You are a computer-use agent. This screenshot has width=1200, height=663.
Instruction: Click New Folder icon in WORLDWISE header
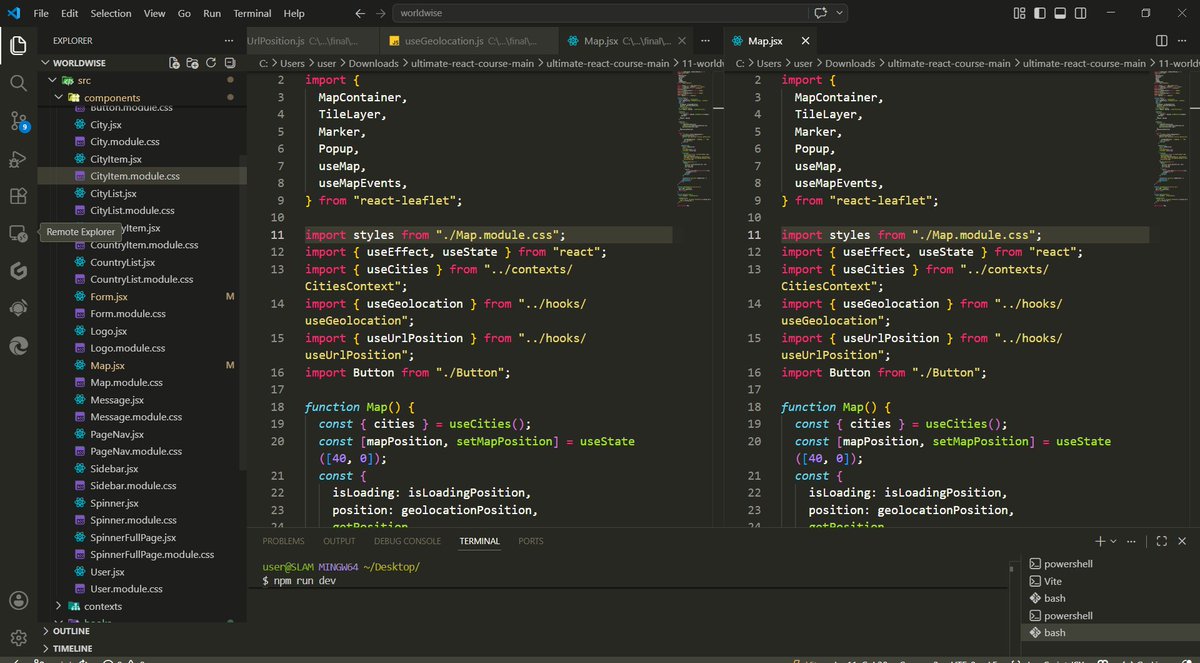point(192,62)
